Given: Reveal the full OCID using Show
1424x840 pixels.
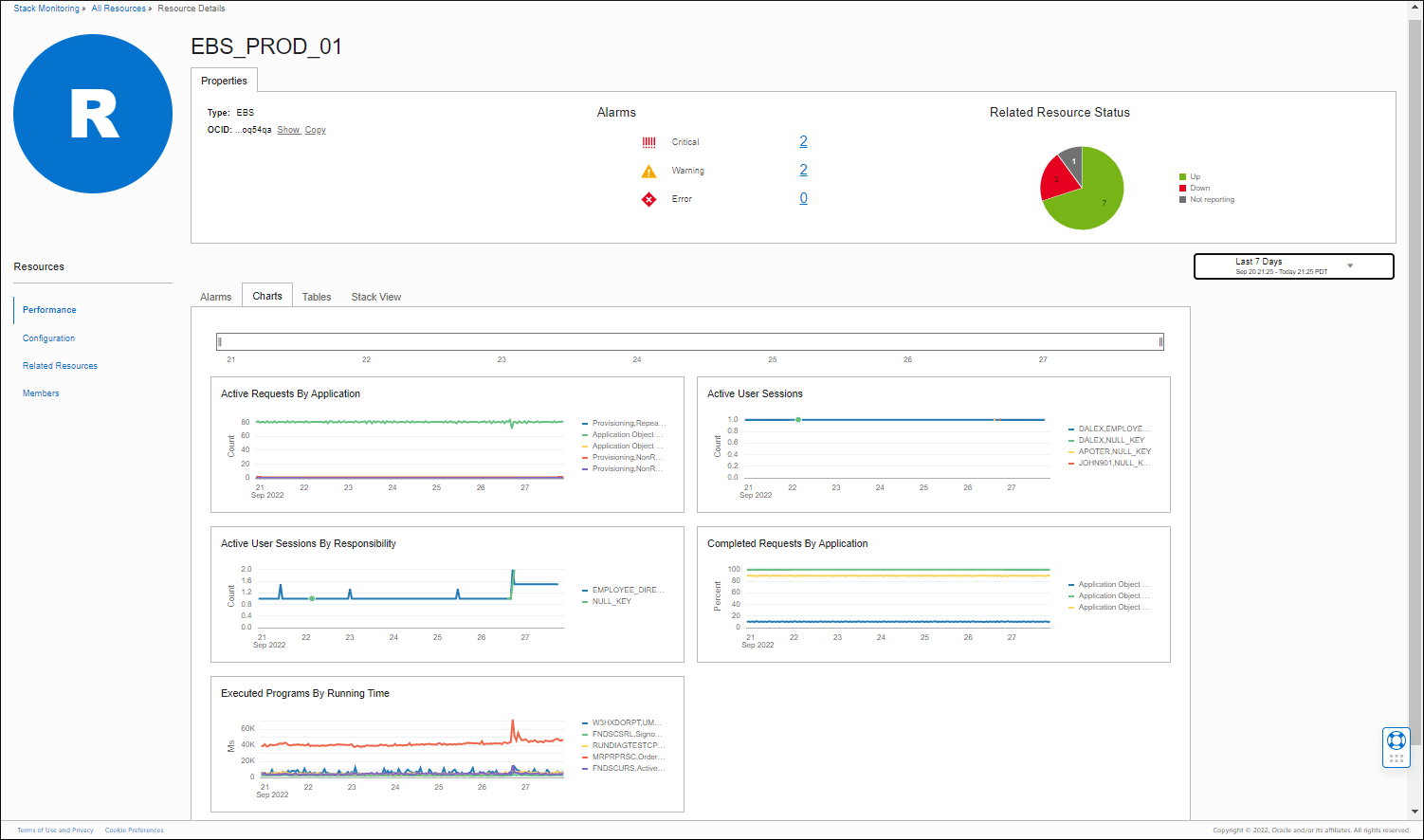Looking at the screenshot, I should (x=288, y=129).
